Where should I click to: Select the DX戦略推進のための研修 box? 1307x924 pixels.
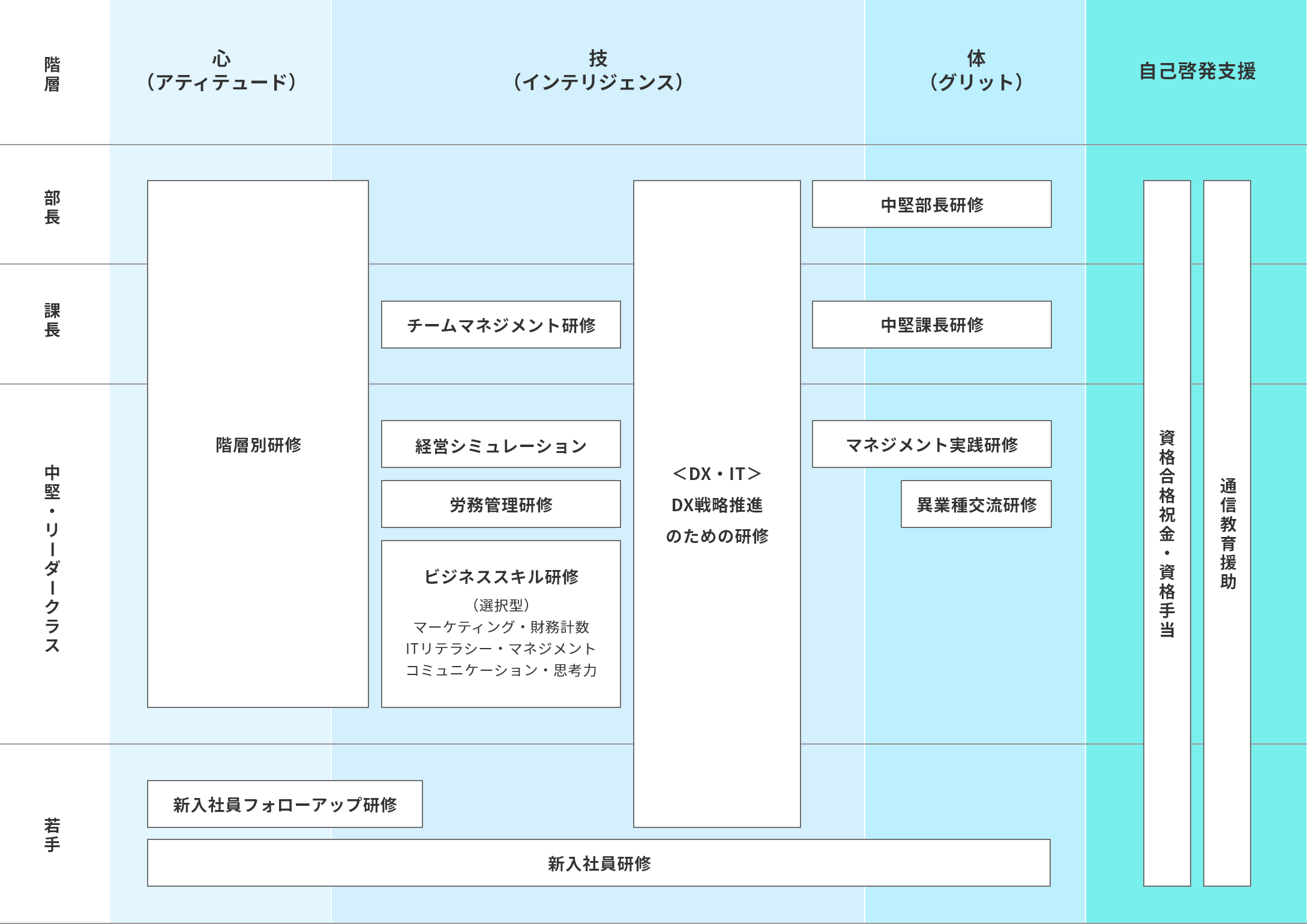[x=717, y=504]
